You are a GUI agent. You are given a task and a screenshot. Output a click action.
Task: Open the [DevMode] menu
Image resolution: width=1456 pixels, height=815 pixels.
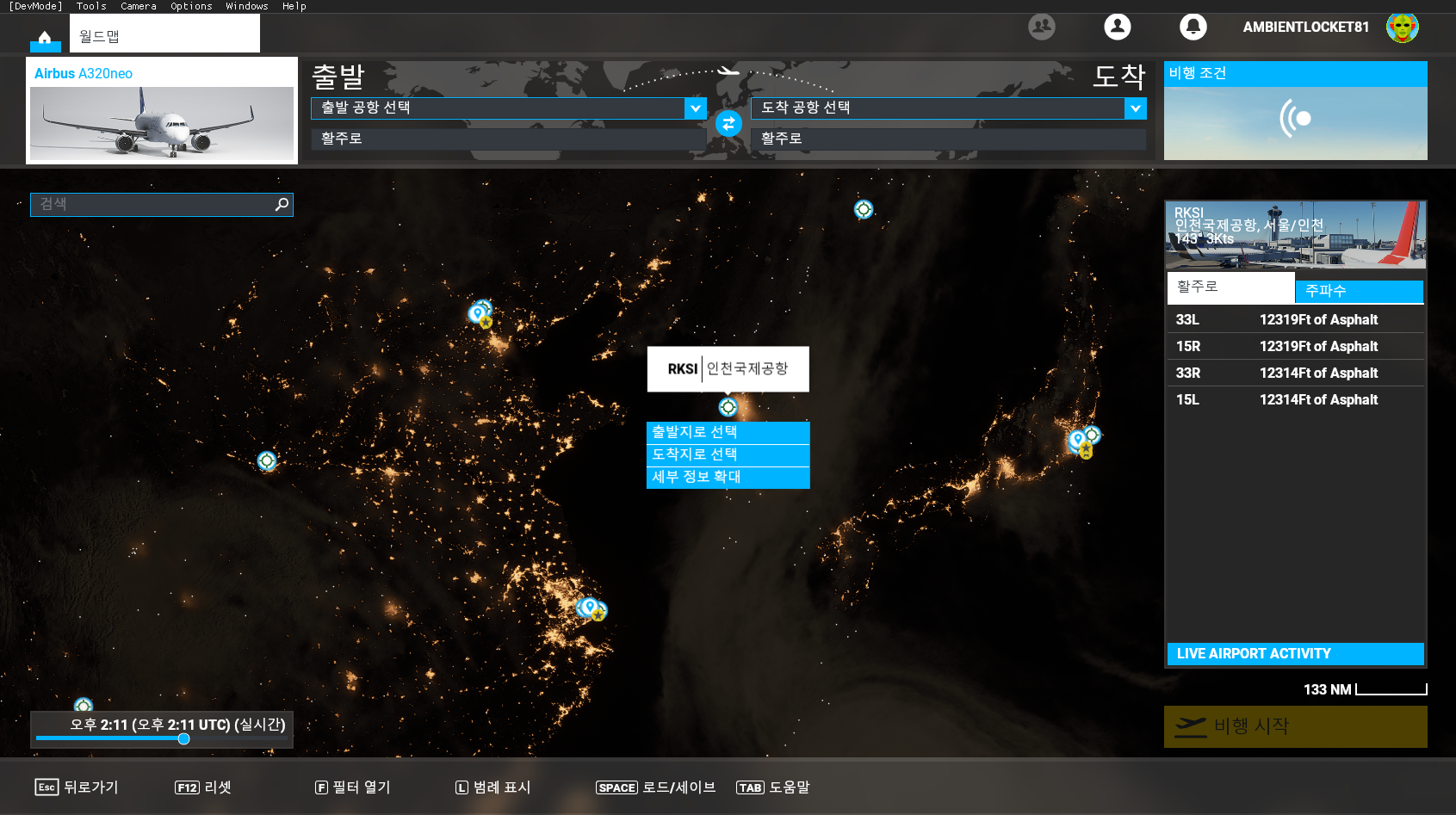click(35, 6)
